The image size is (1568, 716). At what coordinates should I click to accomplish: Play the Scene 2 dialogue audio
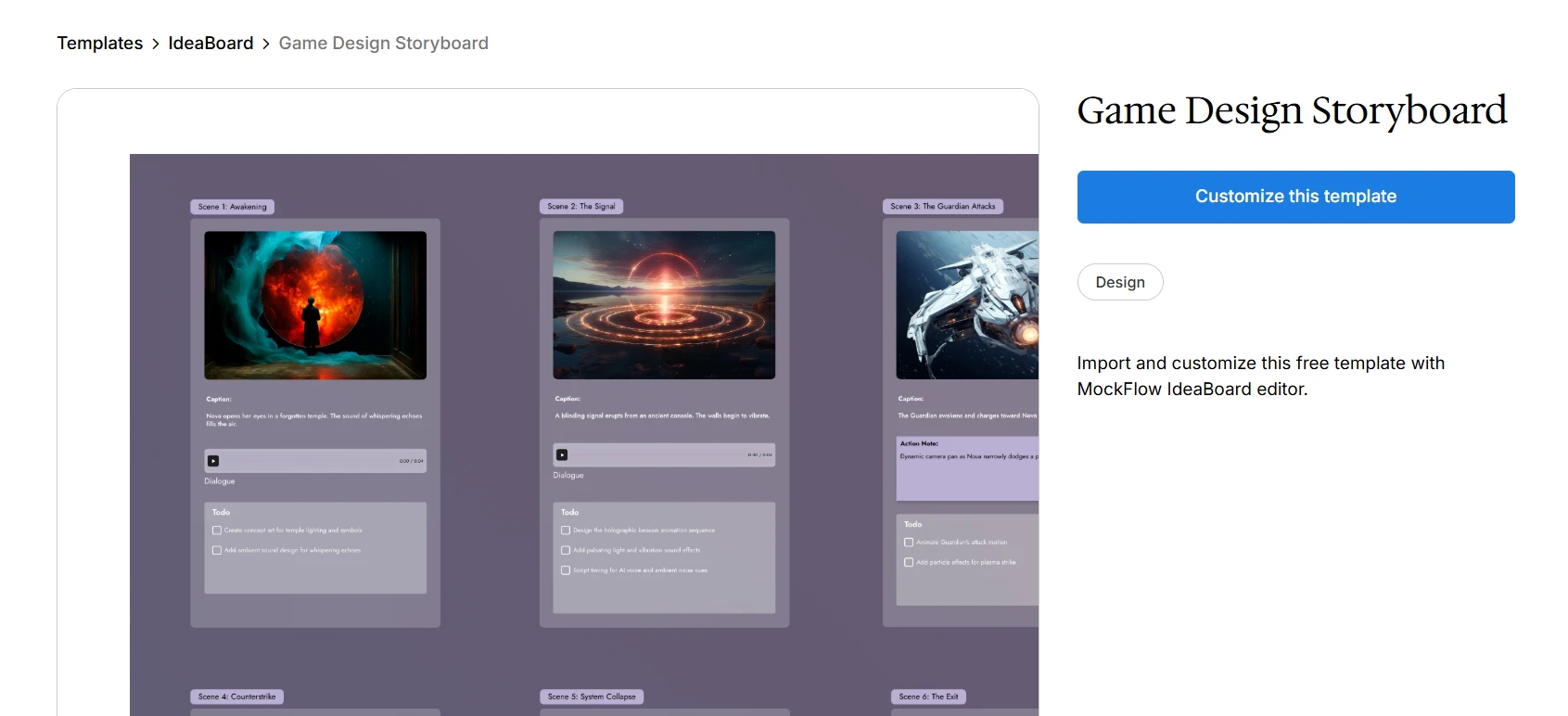(x=562, y=454)
